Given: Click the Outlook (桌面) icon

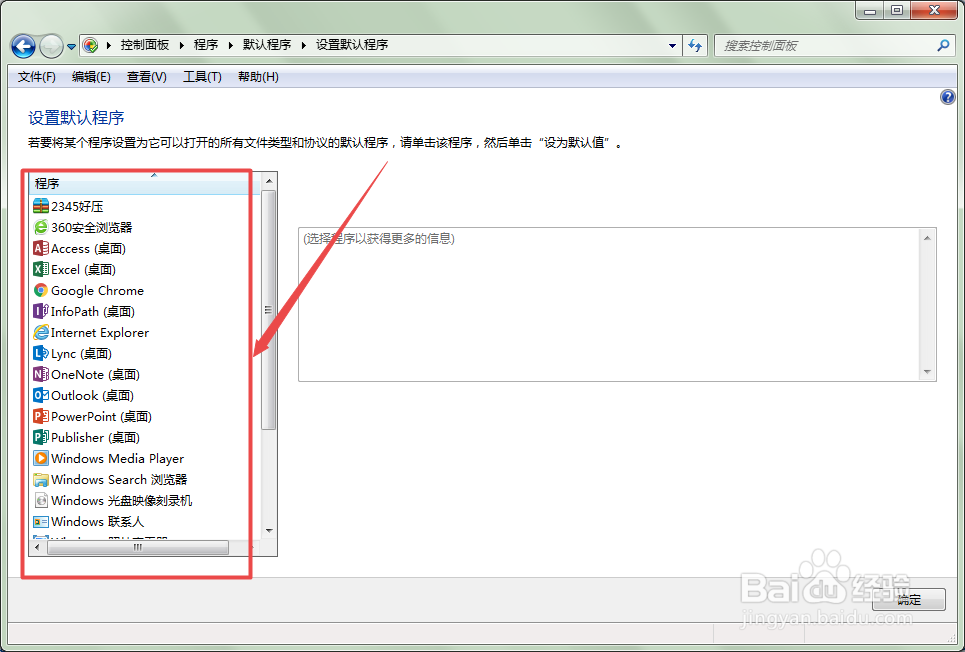Looking at the screenshot, I should (x=41, y=395).
